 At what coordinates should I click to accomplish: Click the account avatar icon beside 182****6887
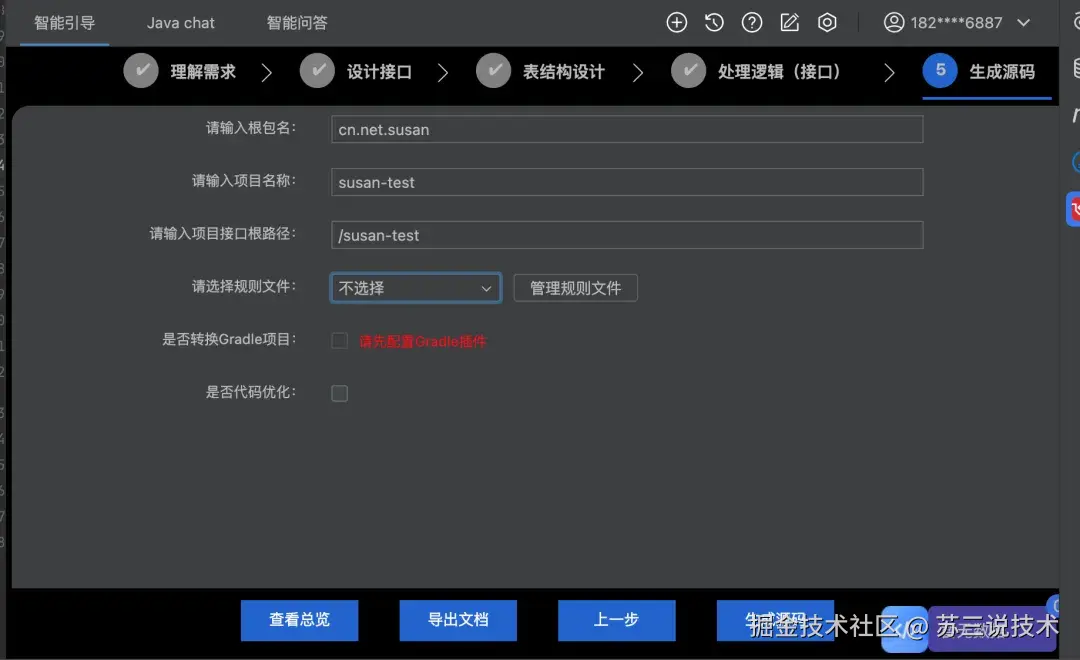pos(894,21)
